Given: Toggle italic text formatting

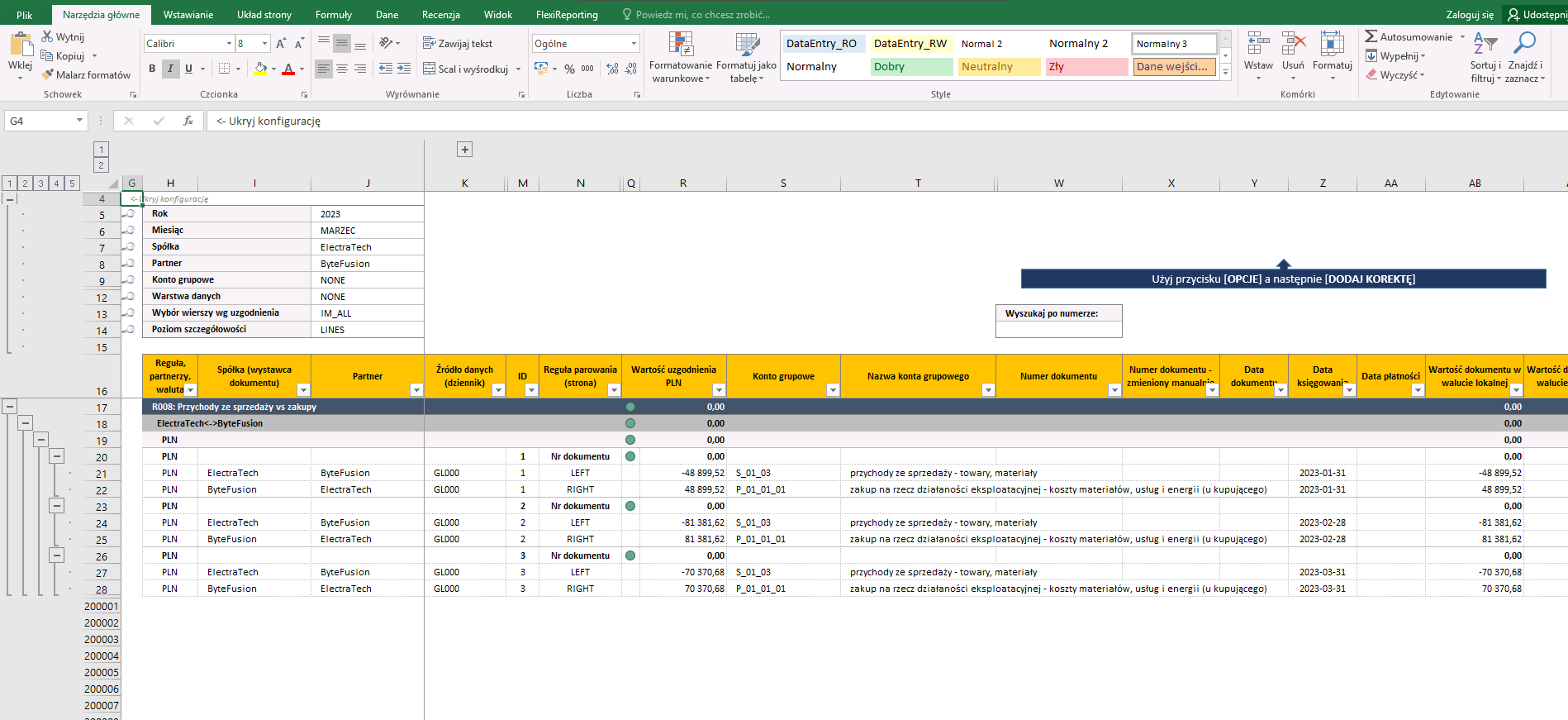Looking at the screenshot, I should click(170, 69).
